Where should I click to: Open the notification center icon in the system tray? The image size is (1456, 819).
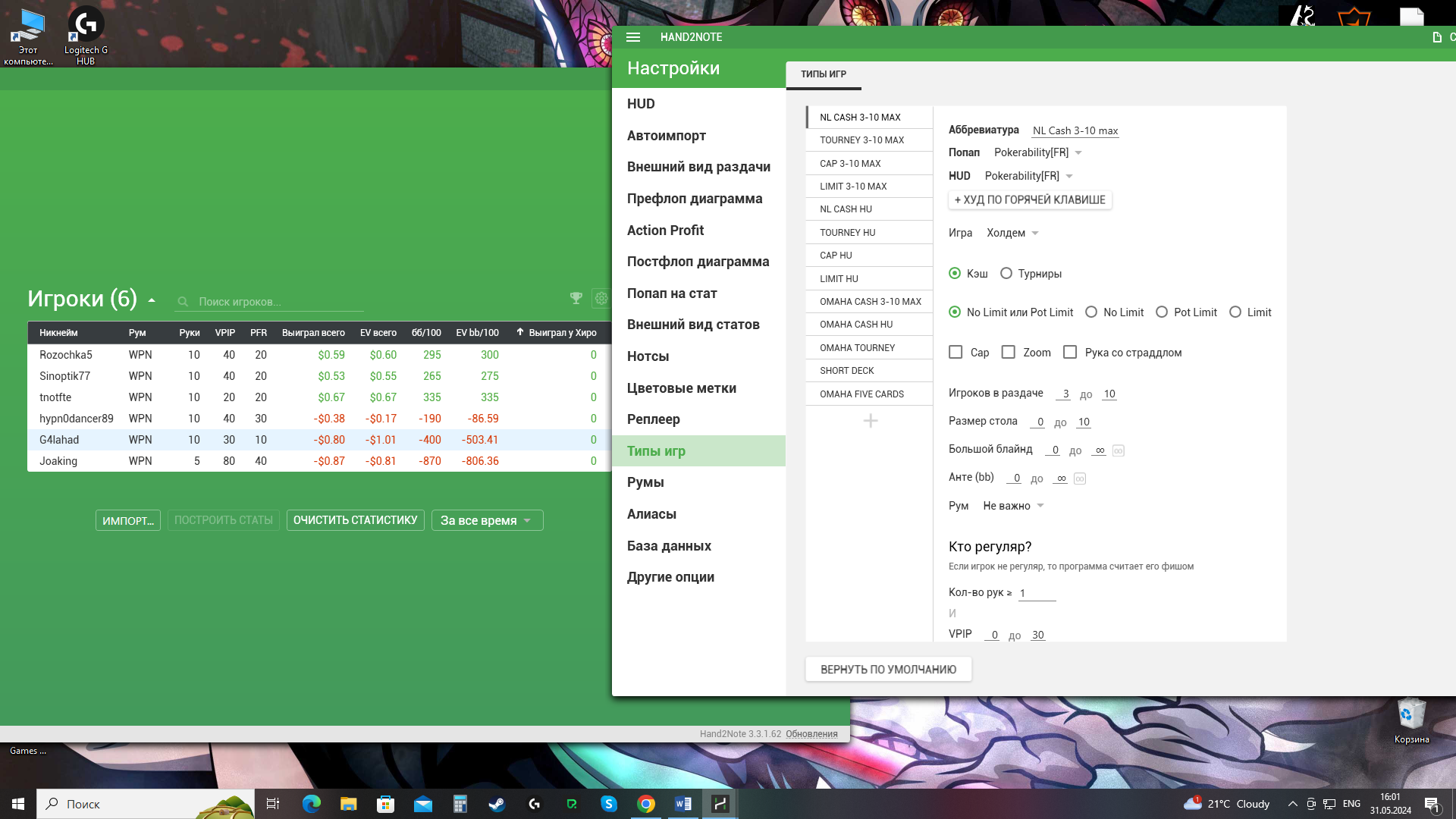click(1432, 804)
